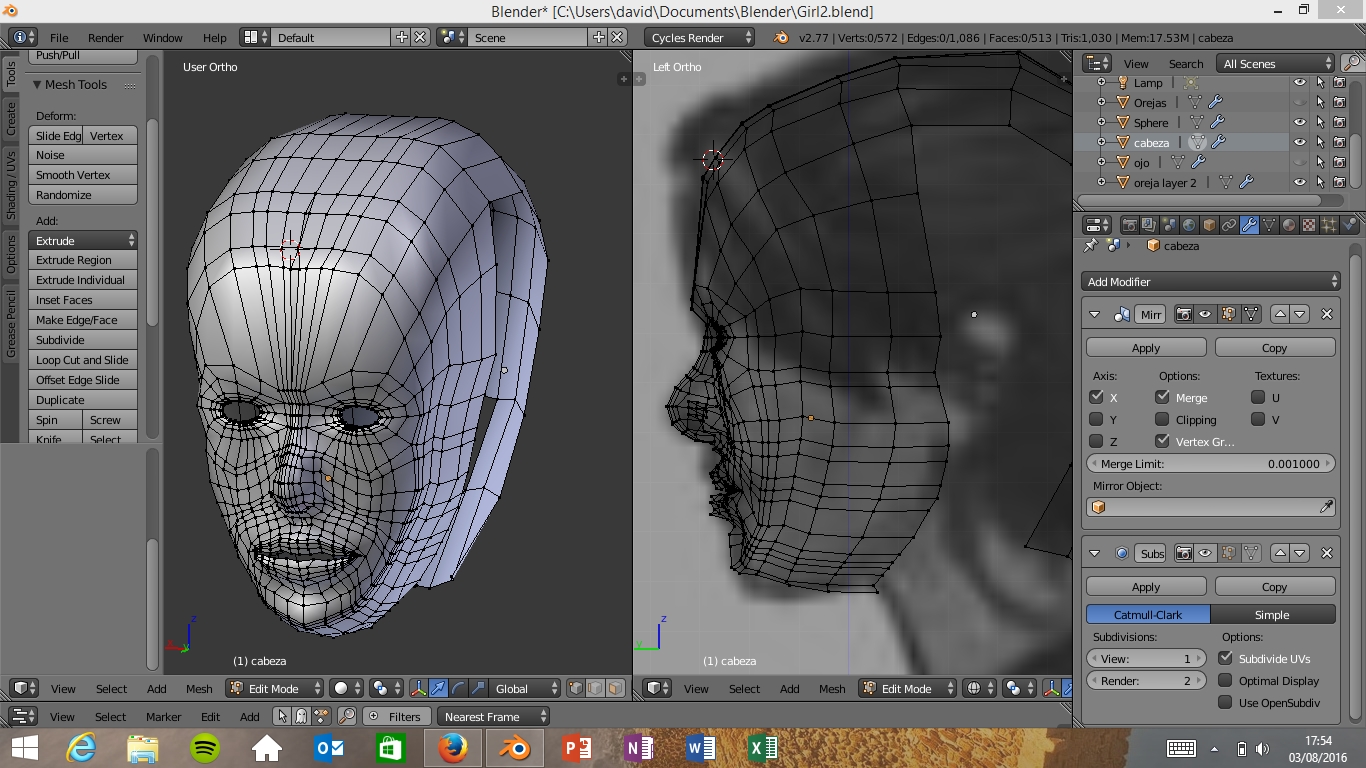Image resolution: width=1366 pixels, height=768 pixels.
Task: Move the Mirror modifier down with arrow
Action: [1300, 314]
